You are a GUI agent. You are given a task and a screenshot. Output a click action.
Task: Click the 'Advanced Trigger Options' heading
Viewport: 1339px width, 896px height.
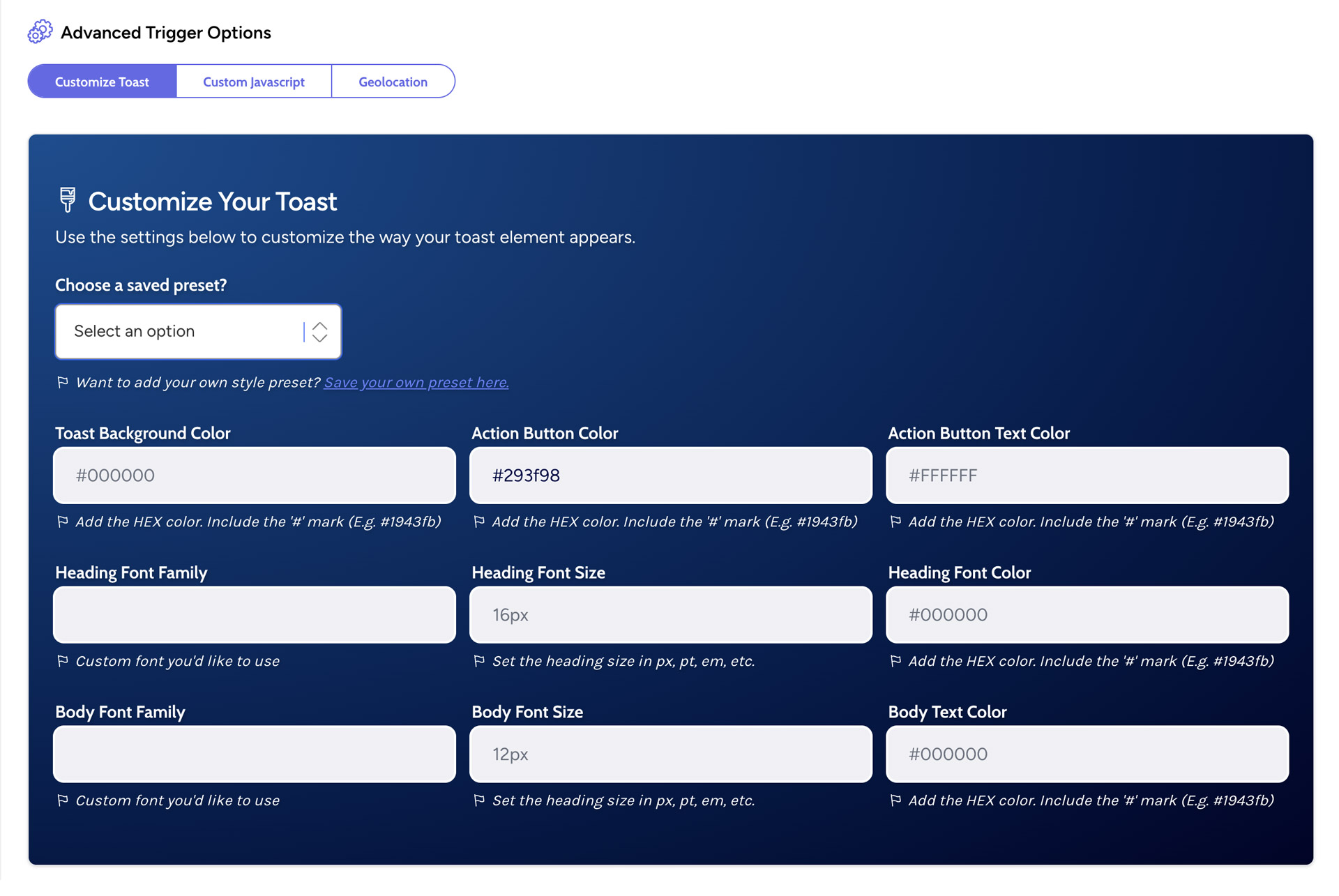click(166, 33)
